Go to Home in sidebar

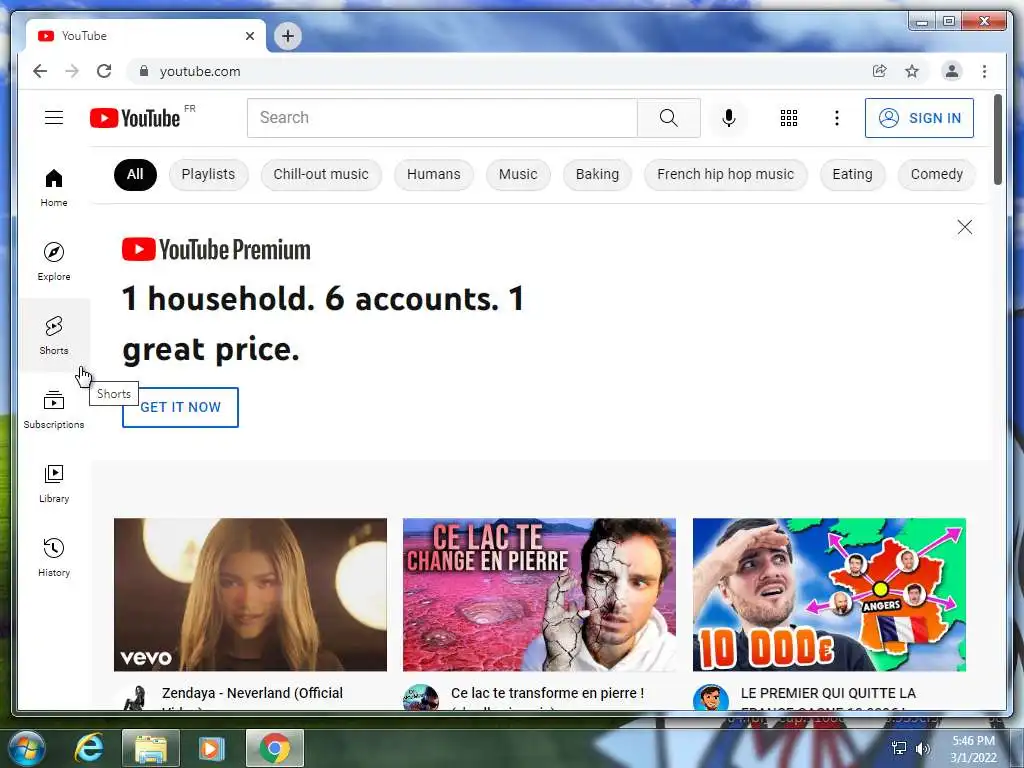click(54, 188)
